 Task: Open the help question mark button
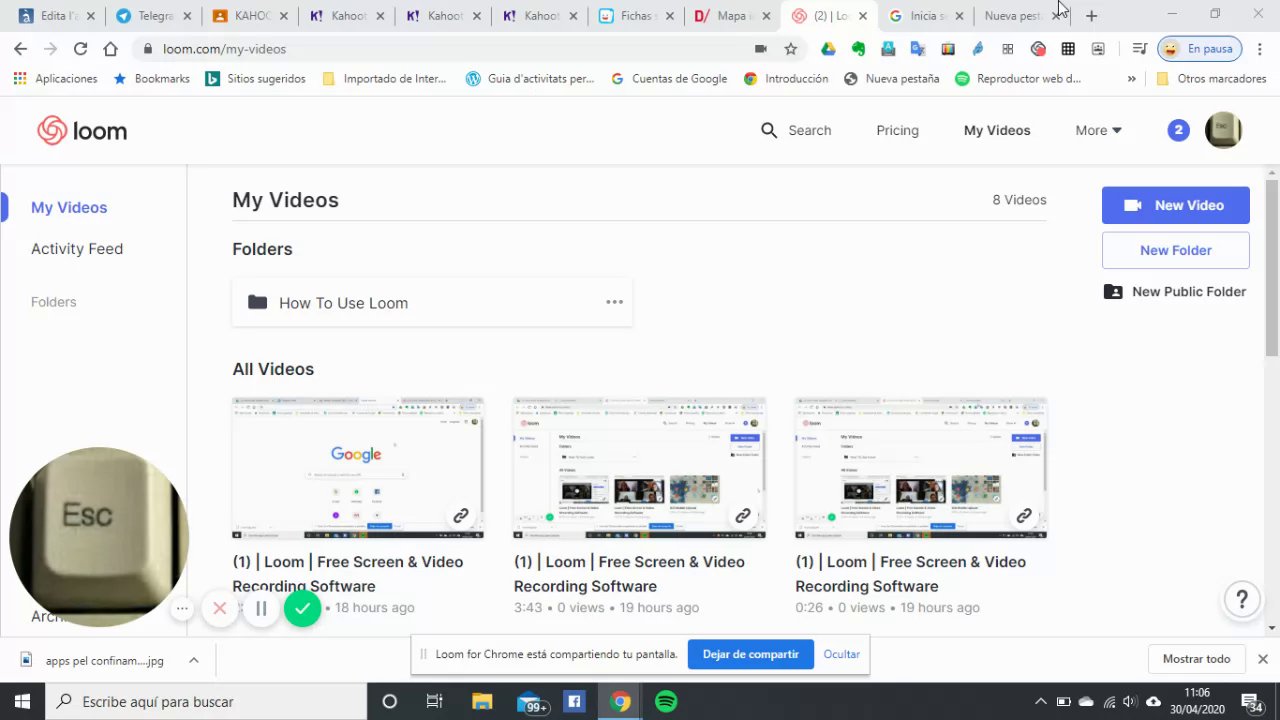[1242, 599]
